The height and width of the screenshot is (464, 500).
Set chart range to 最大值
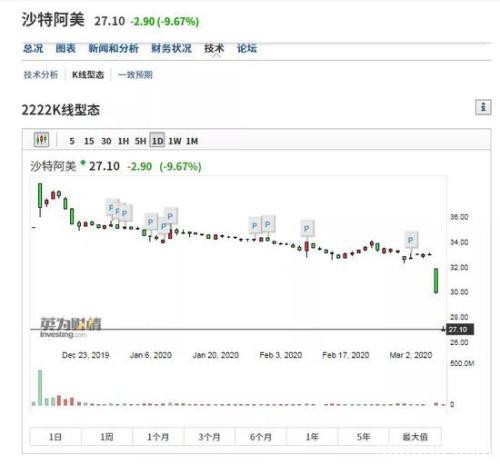415,436
